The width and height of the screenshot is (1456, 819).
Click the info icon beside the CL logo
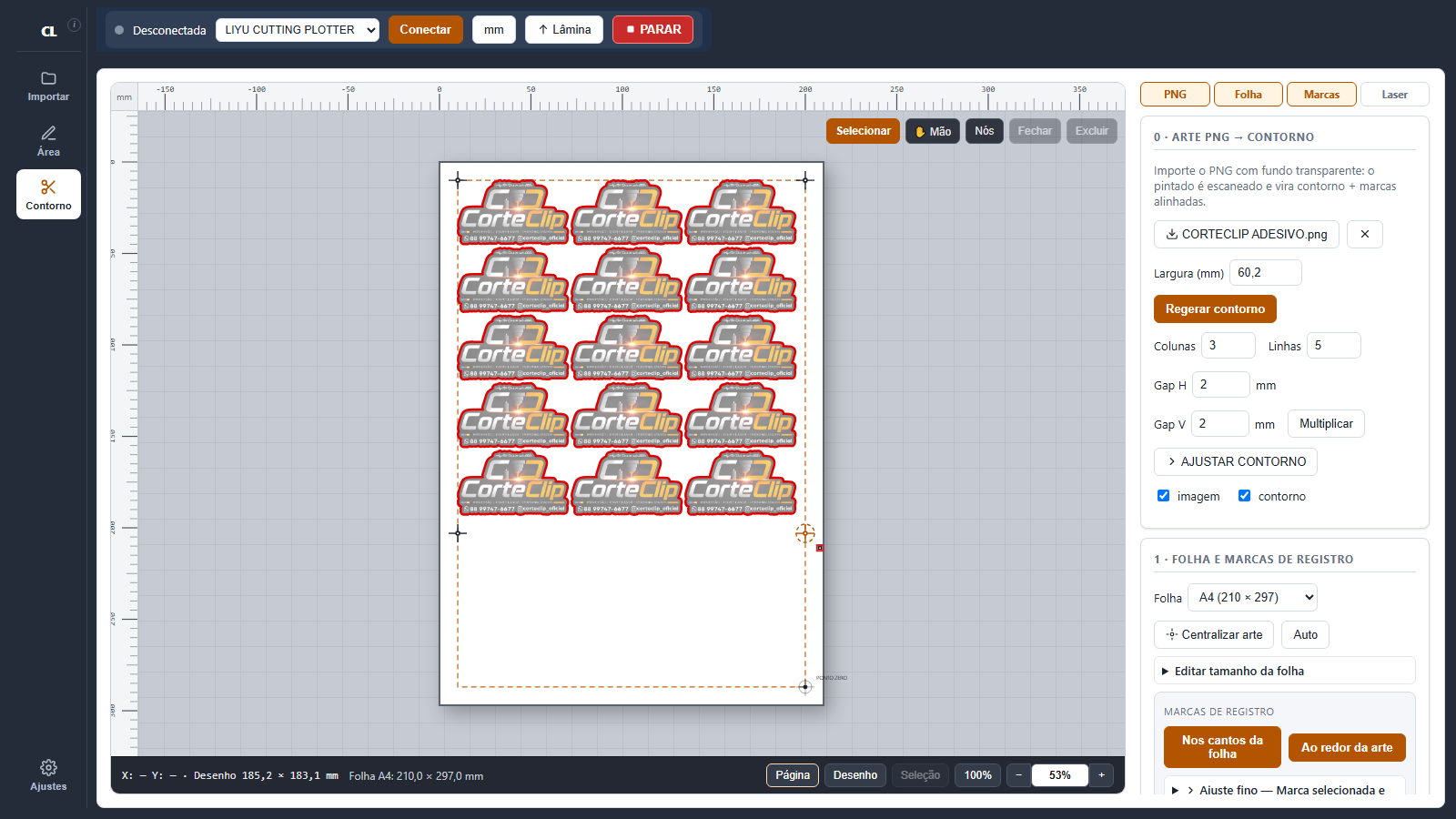75,25
